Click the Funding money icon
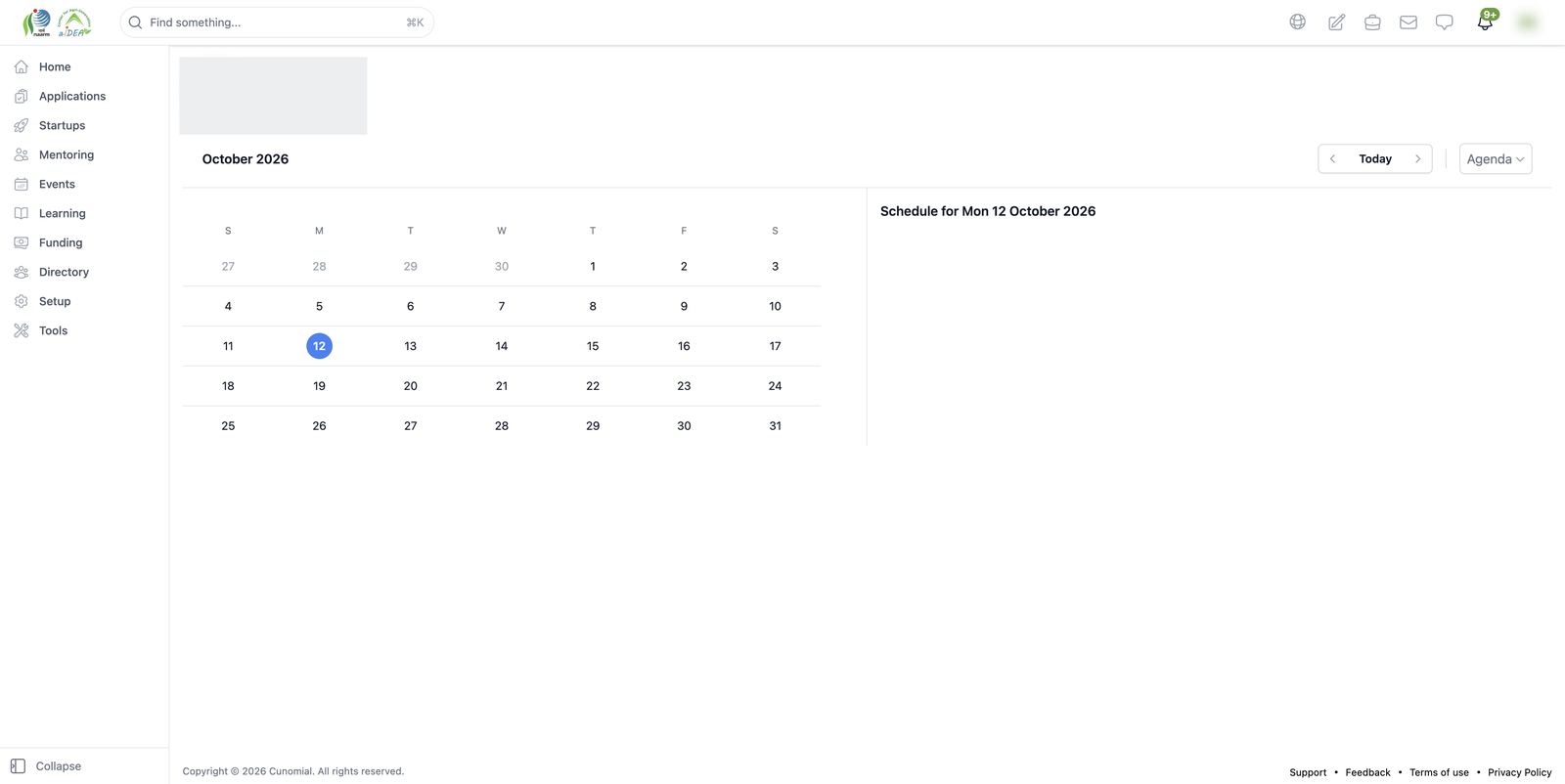1565x784 pixels. (21, 242)
